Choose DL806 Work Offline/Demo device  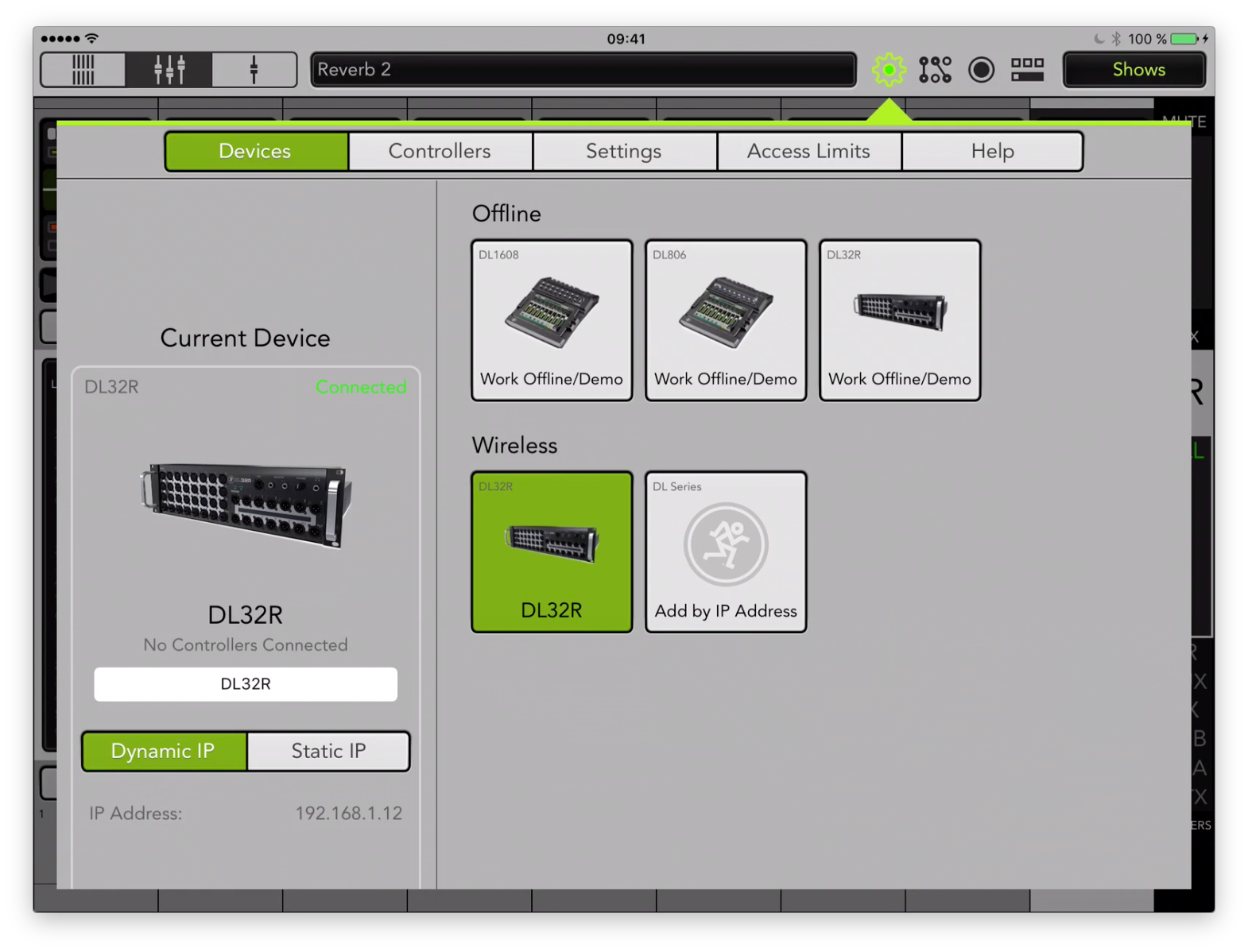pyautogui.click(x=726, y=320)
